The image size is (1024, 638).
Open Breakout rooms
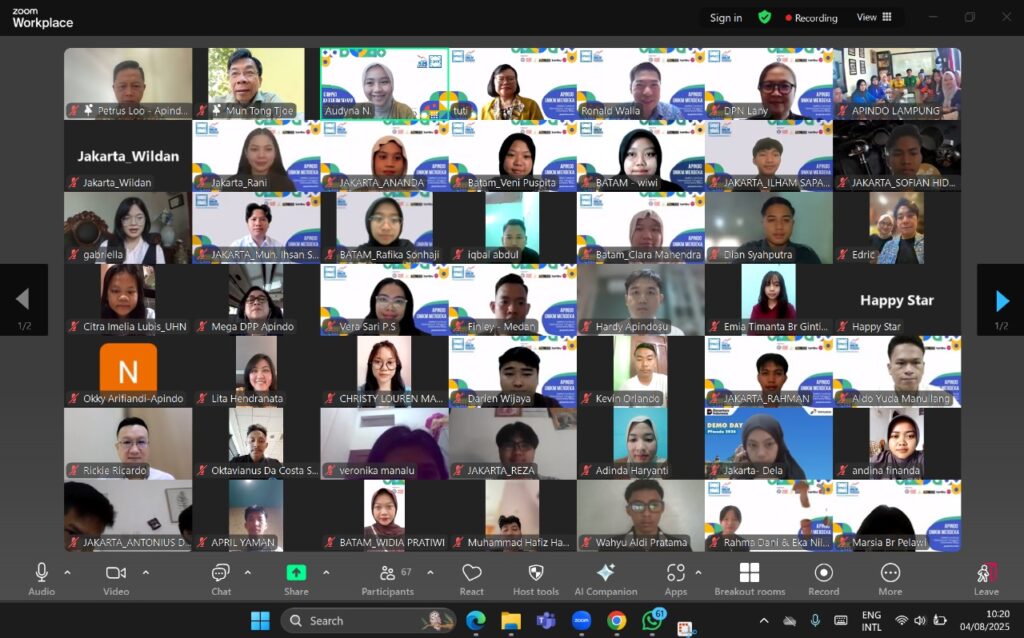[x=750, y=577]
